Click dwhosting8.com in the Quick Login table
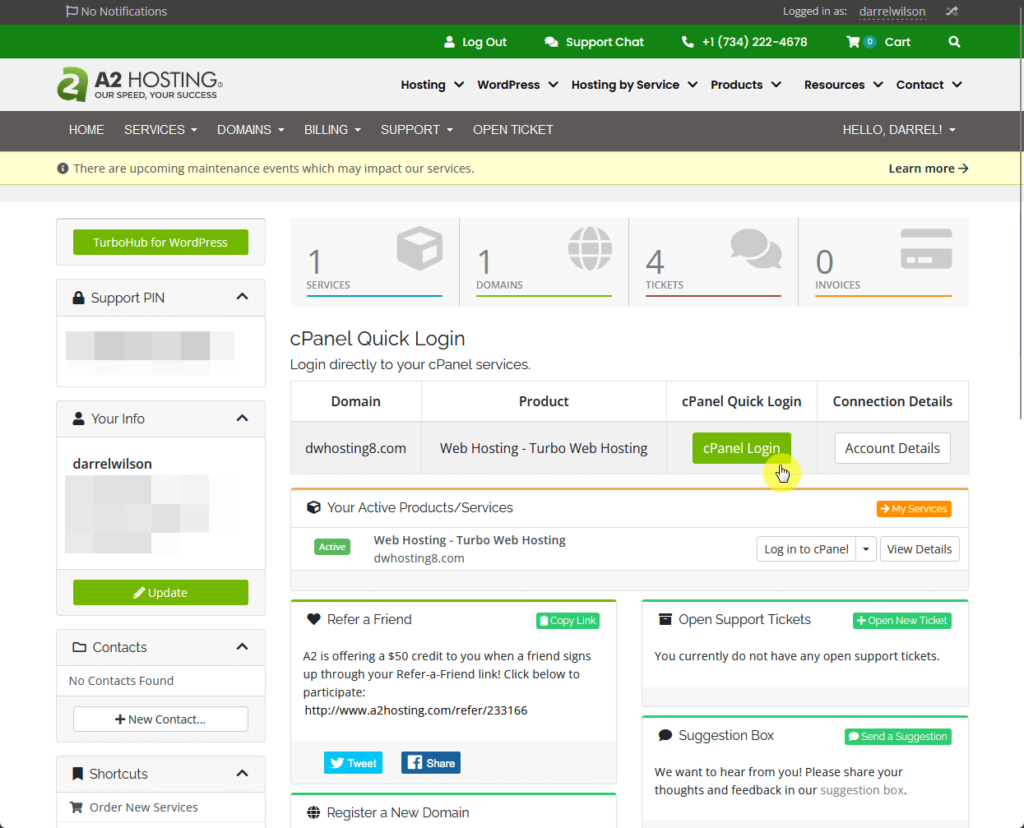The image size is (1024, 828). 355,449
